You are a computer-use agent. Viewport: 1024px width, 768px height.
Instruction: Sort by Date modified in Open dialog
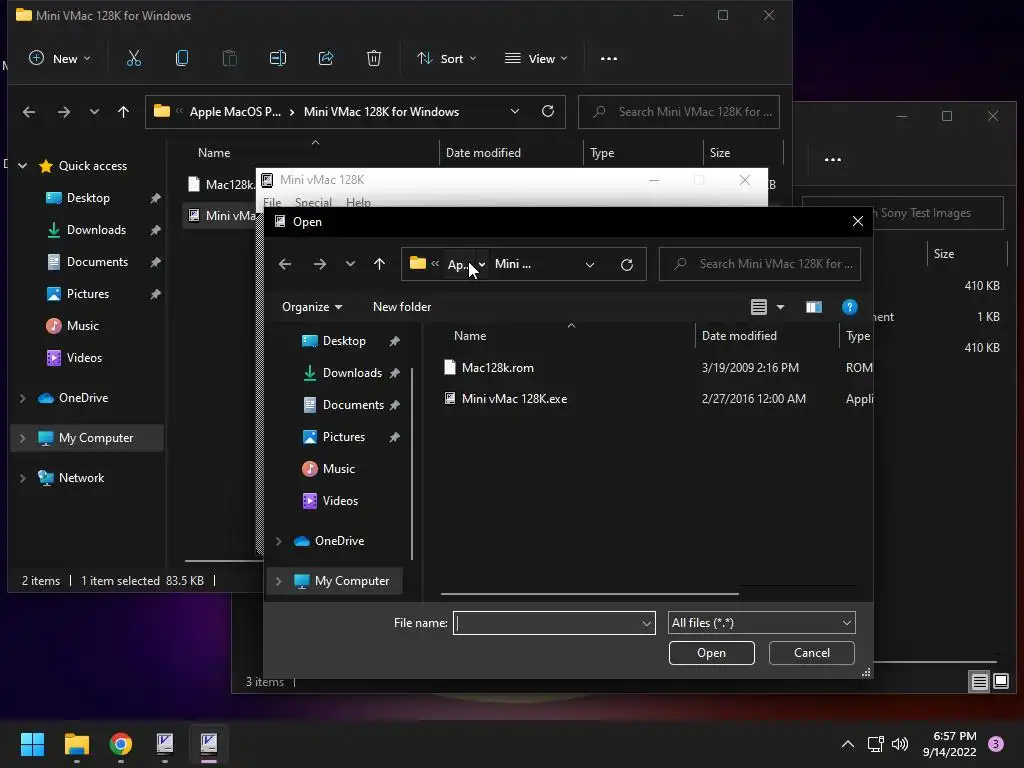[x=739, y=336]
